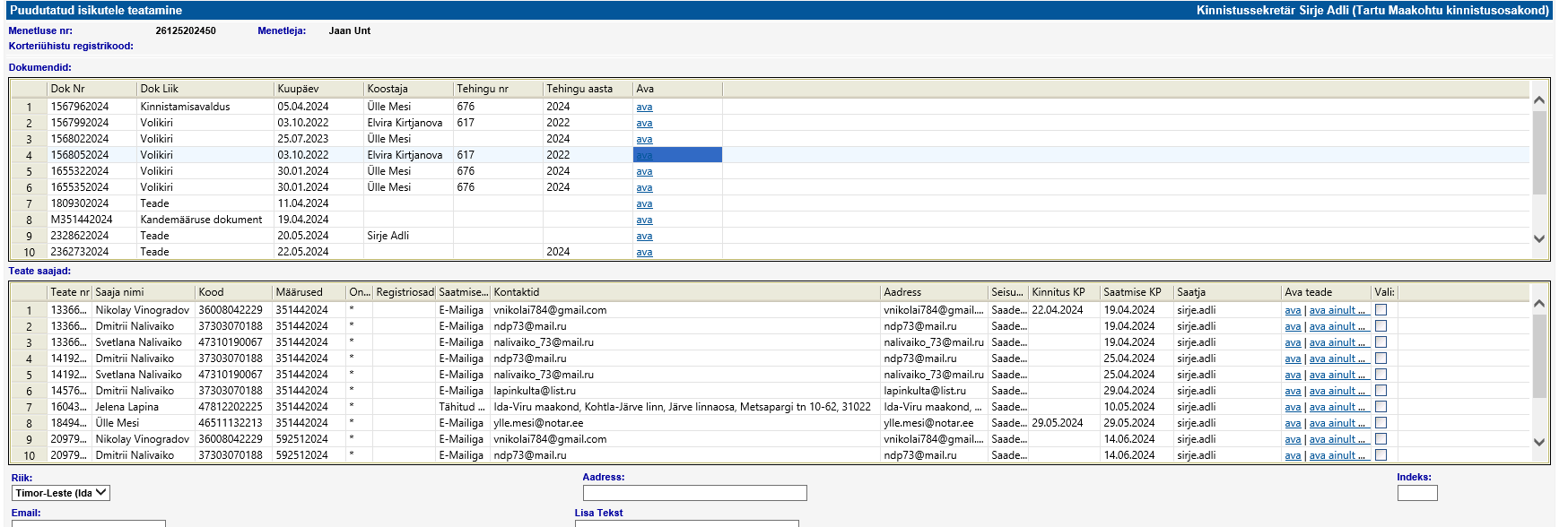Check the box in recipient row 3
The height and width of the screenshot is (527, 1568).
[1381, 342]
